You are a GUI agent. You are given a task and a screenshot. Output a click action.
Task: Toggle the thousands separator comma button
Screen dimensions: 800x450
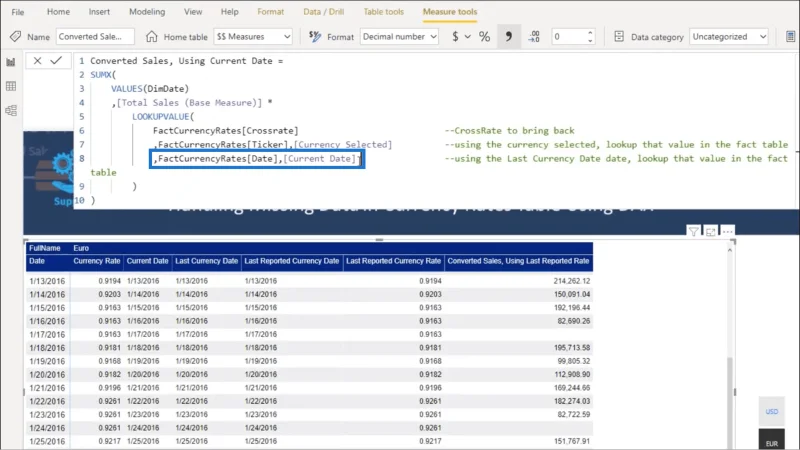click(509, 37)
